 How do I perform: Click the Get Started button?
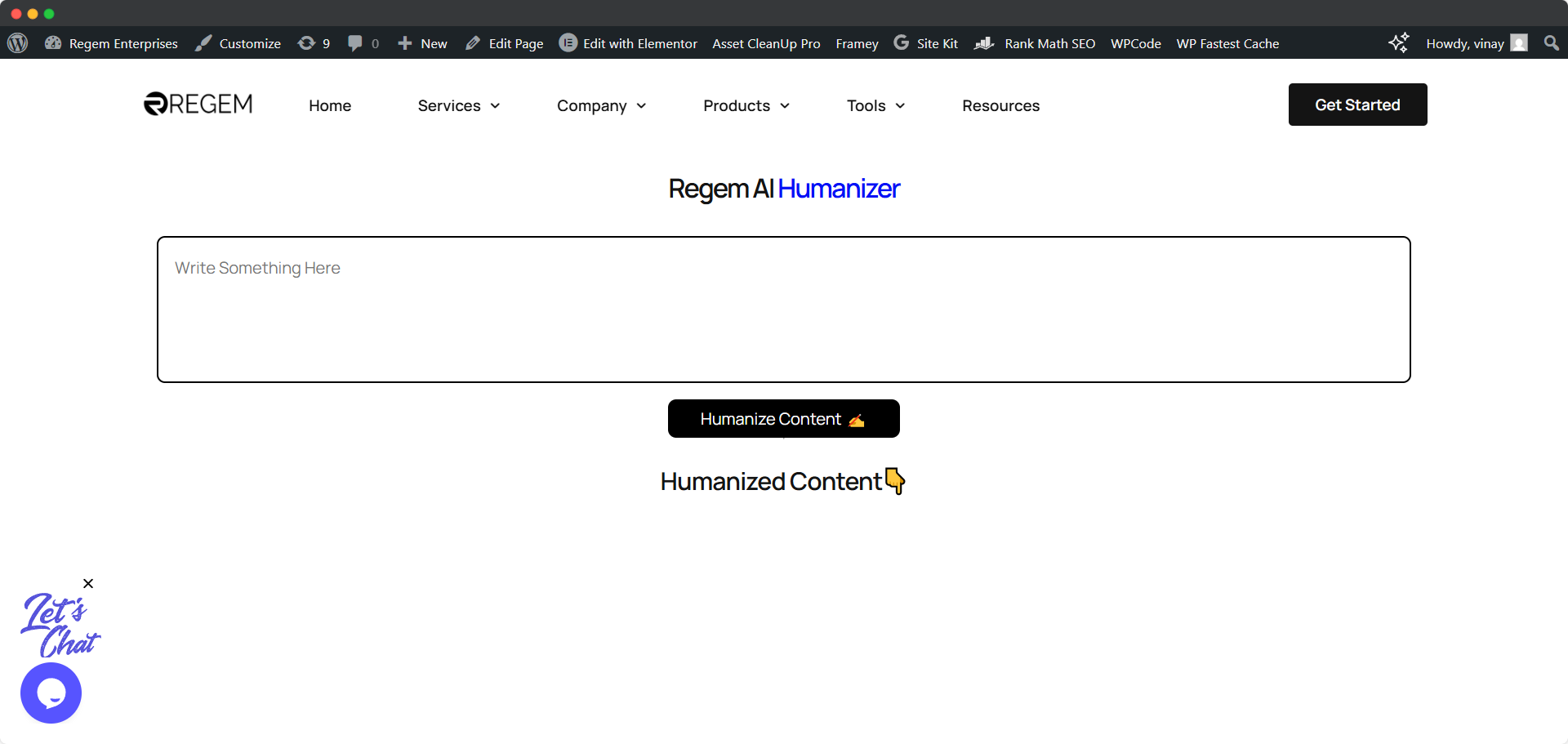click(x=1357, y=105)
